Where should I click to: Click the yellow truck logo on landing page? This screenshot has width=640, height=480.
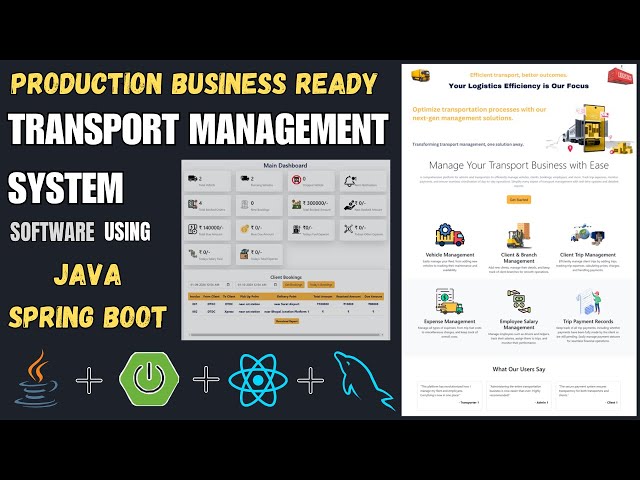[420, 75]
